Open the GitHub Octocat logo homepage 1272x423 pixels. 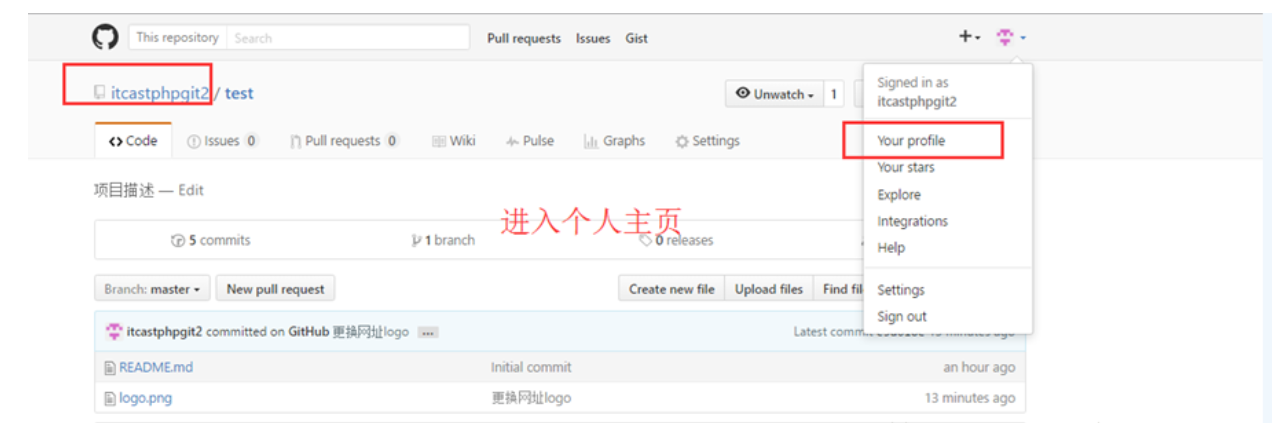(x=105, y=38)
